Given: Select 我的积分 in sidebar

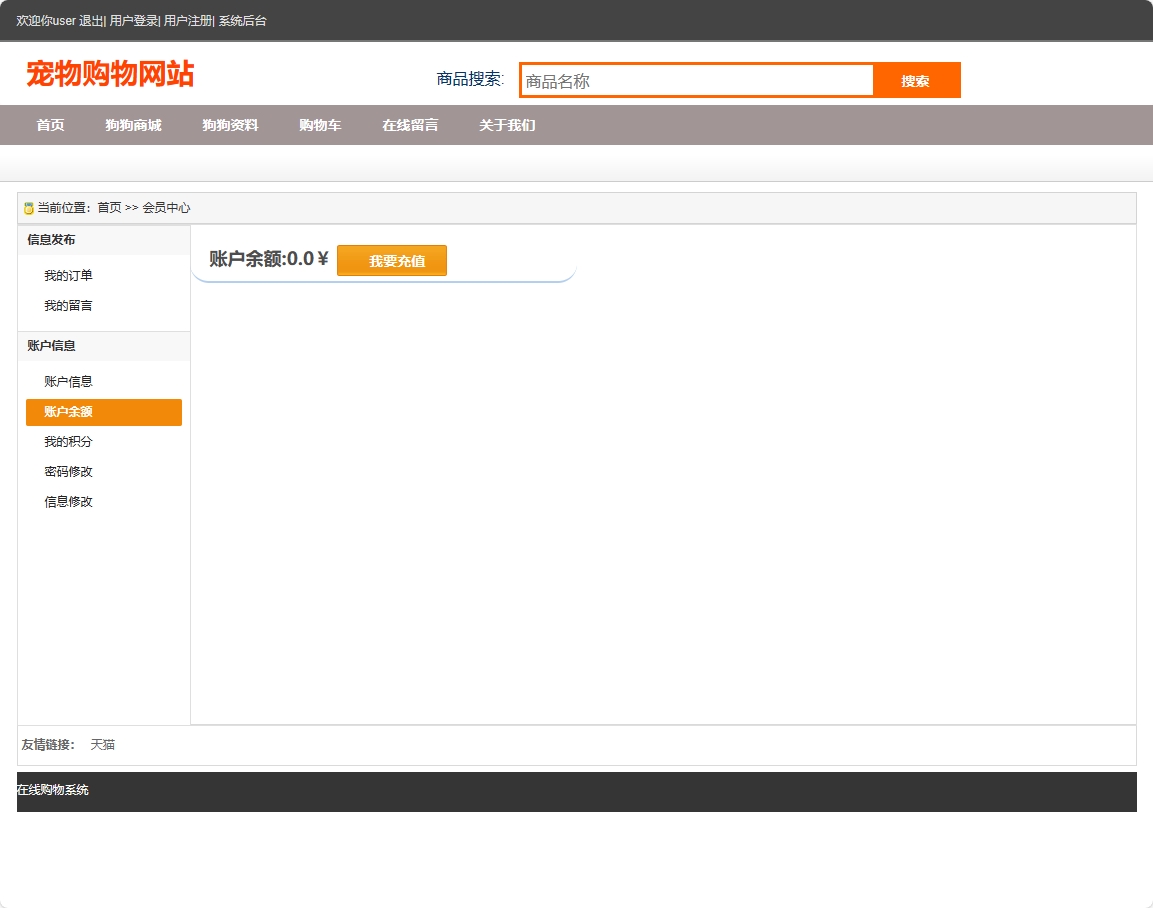Looking at the screenshot, I should pos(68,442).
